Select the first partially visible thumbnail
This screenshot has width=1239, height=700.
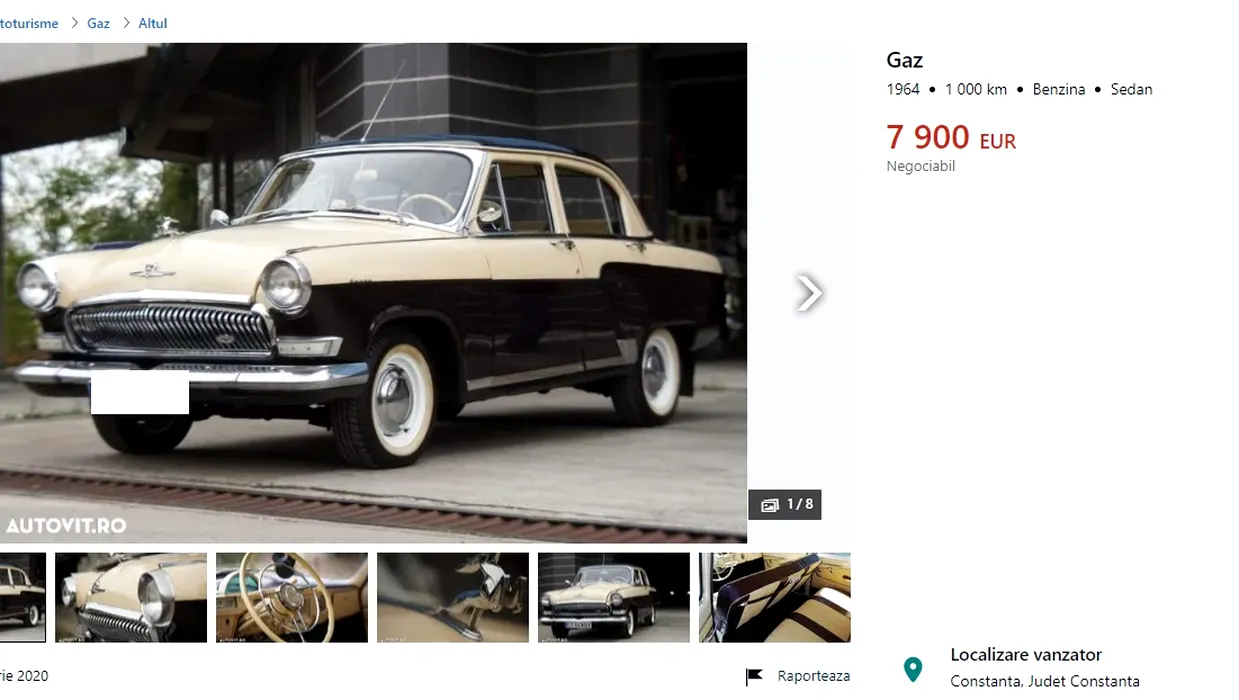[23, 597]
